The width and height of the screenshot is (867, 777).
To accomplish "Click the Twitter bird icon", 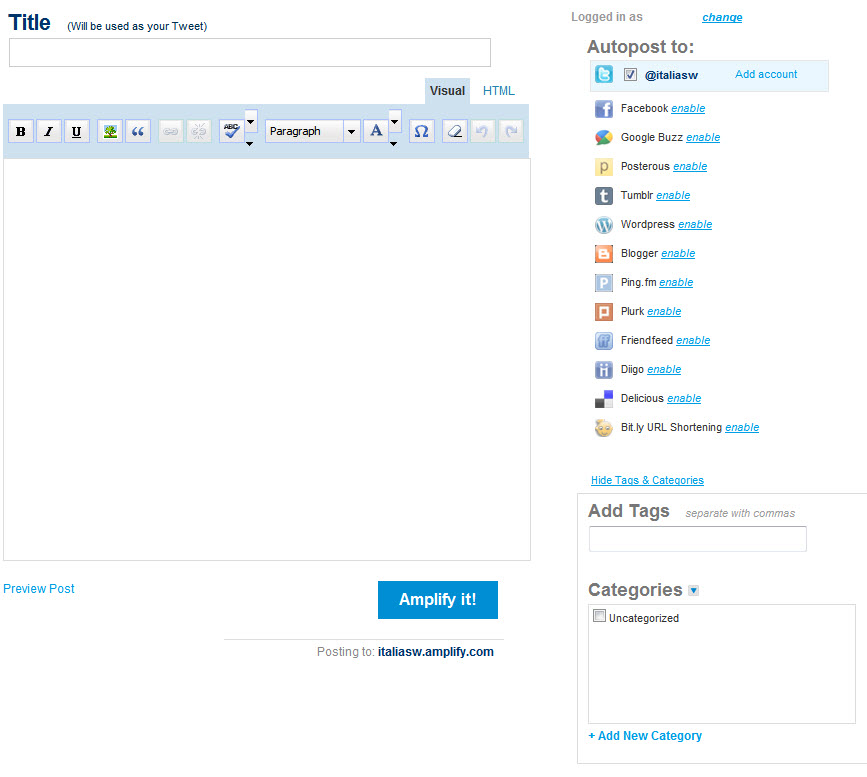I will coord(604,75).
